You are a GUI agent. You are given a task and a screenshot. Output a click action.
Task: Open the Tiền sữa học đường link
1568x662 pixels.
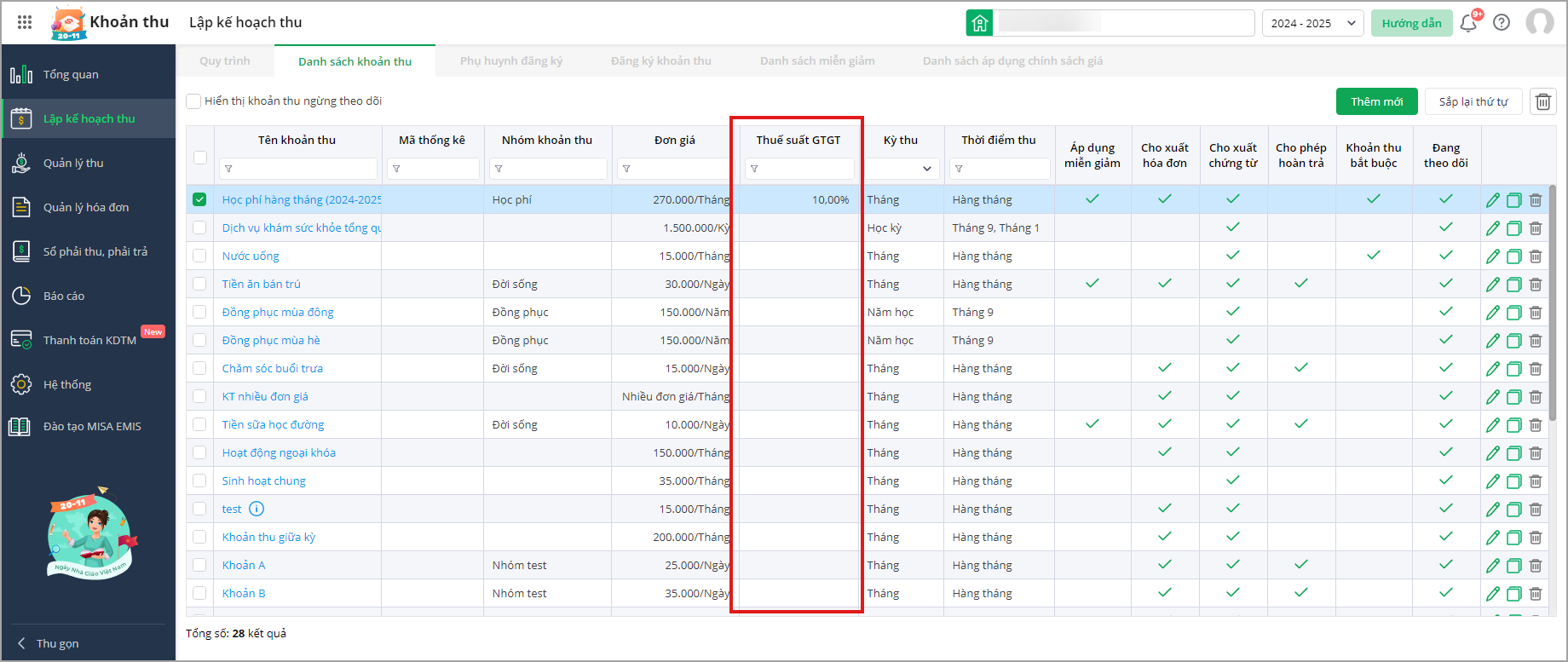click(273, 424)
